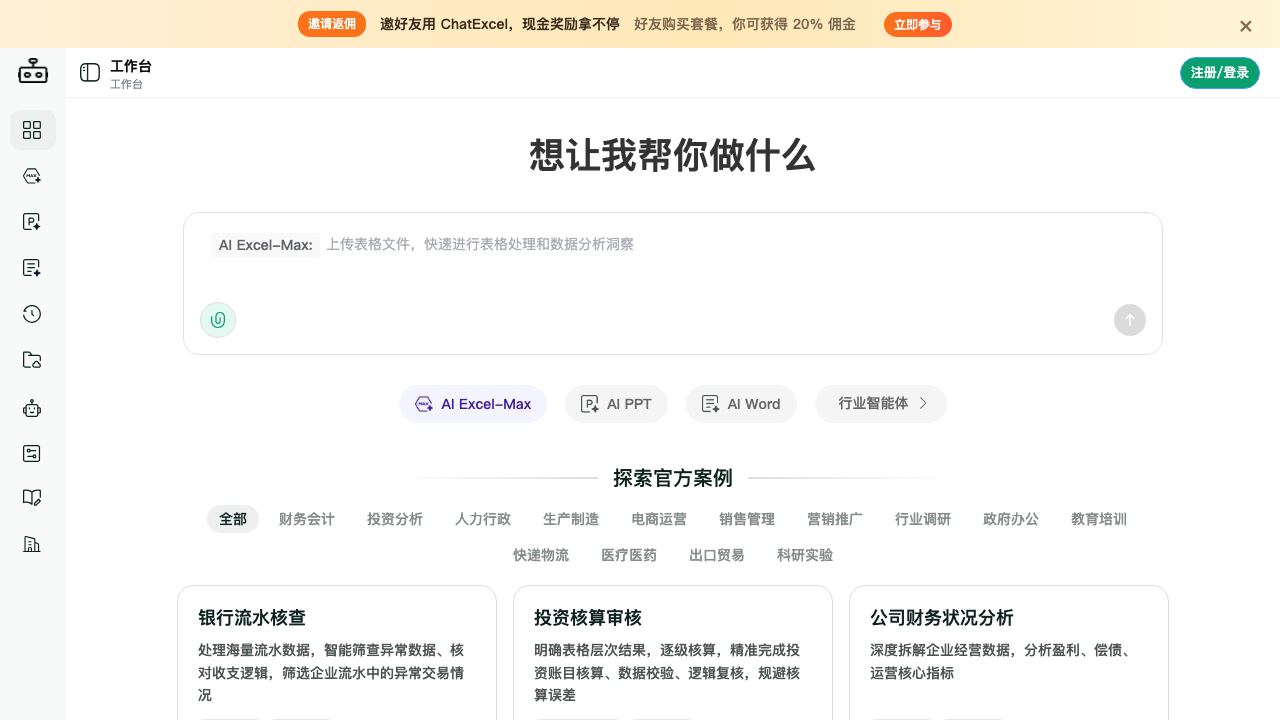Click the ChatExcel robot logo
This screenshot has width=1280, height=720.
(33, 71)
